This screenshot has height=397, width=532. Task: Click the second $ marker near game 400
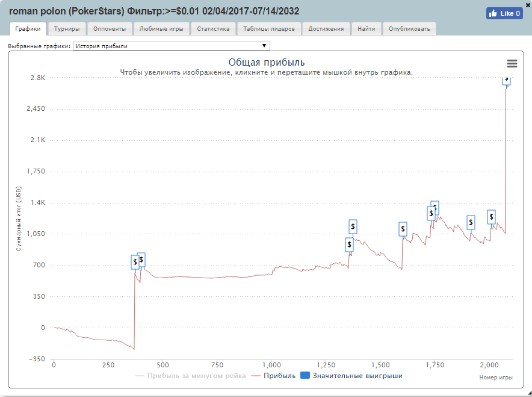click(141, 260)
